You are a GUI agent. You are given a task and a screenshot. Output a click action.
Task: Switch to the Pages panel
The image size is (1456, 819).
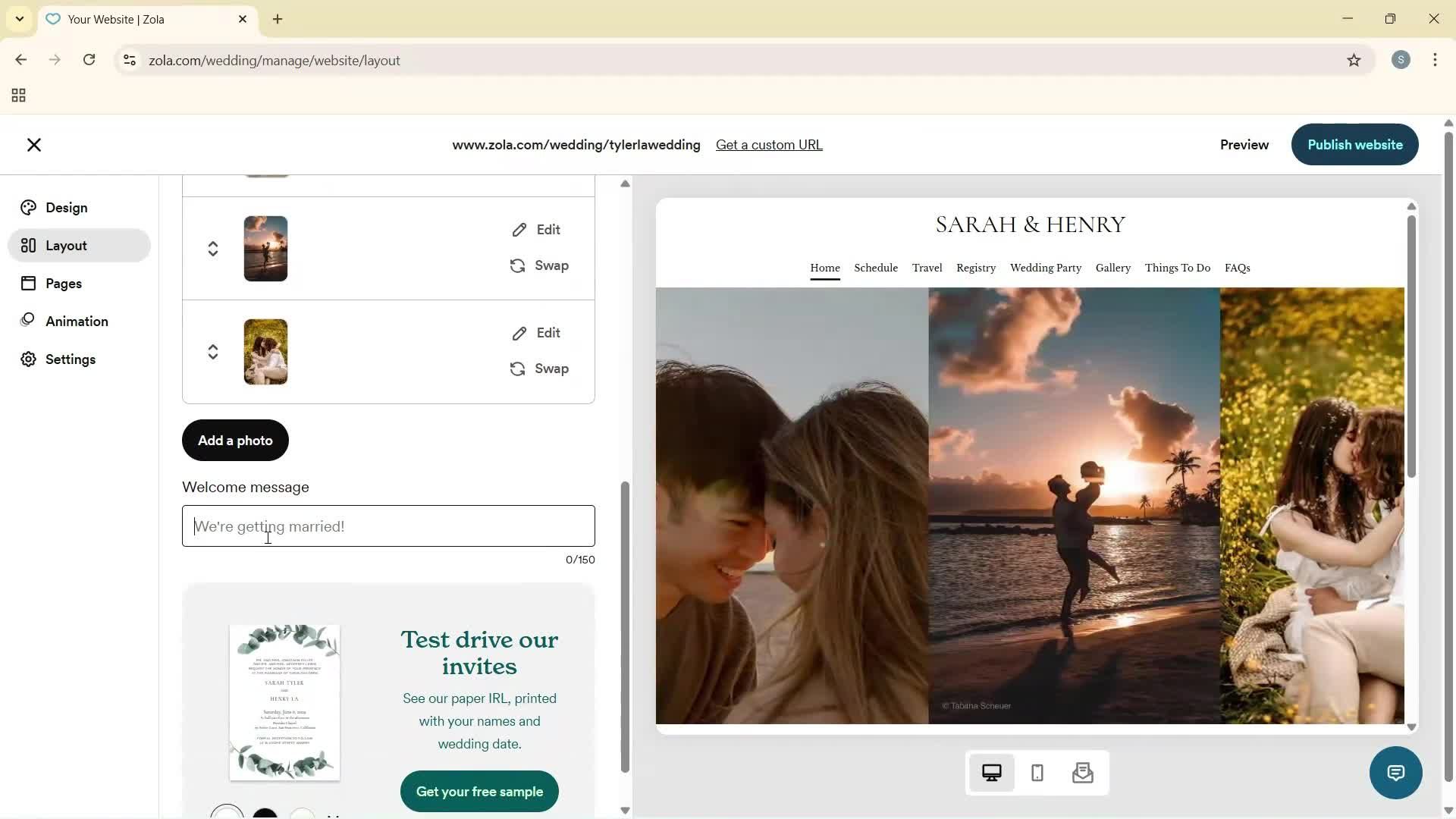(x=64, y=283)
